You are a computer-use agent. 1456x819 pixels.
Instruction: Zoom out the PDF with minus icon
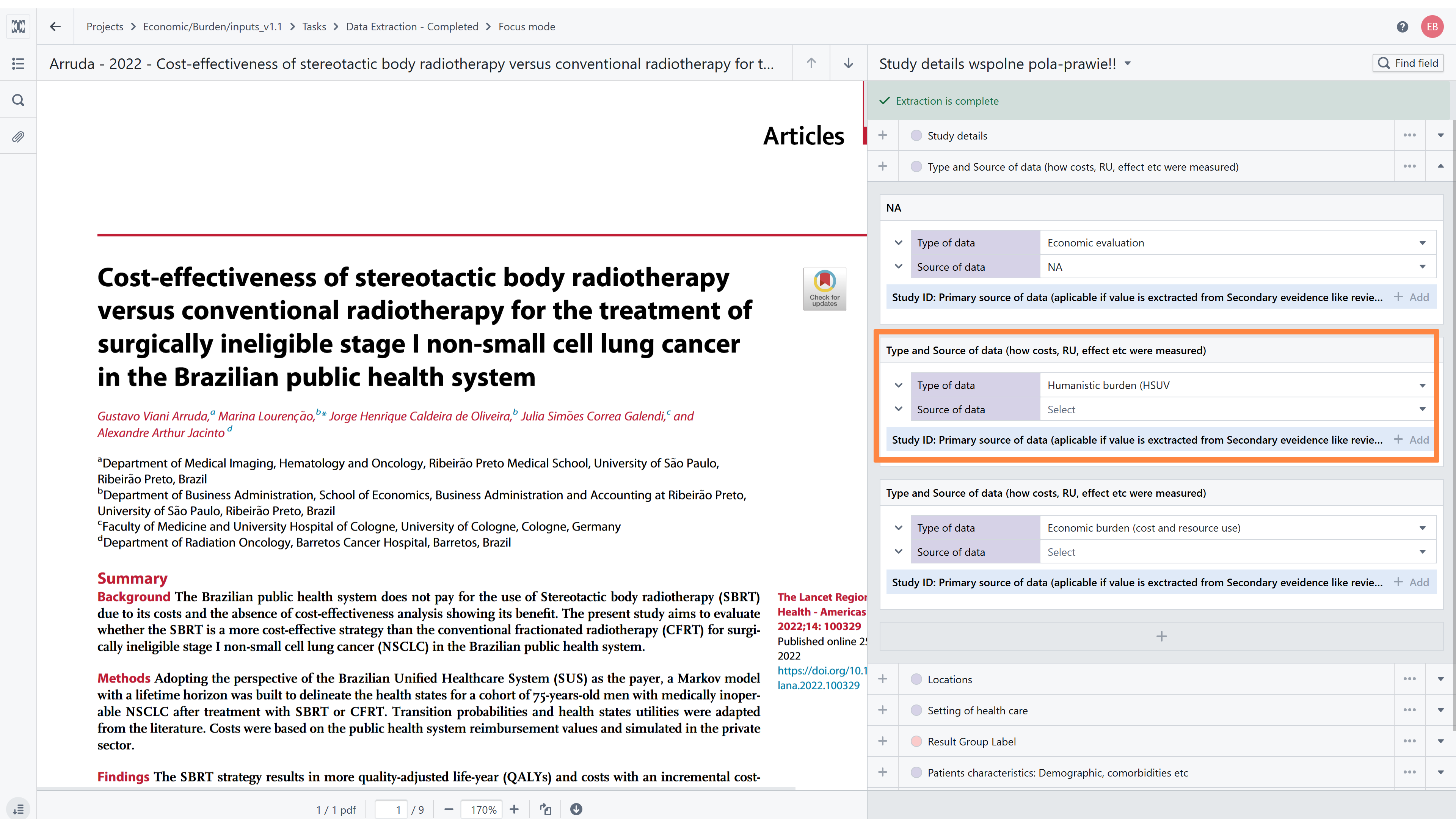tap(449, 810)
